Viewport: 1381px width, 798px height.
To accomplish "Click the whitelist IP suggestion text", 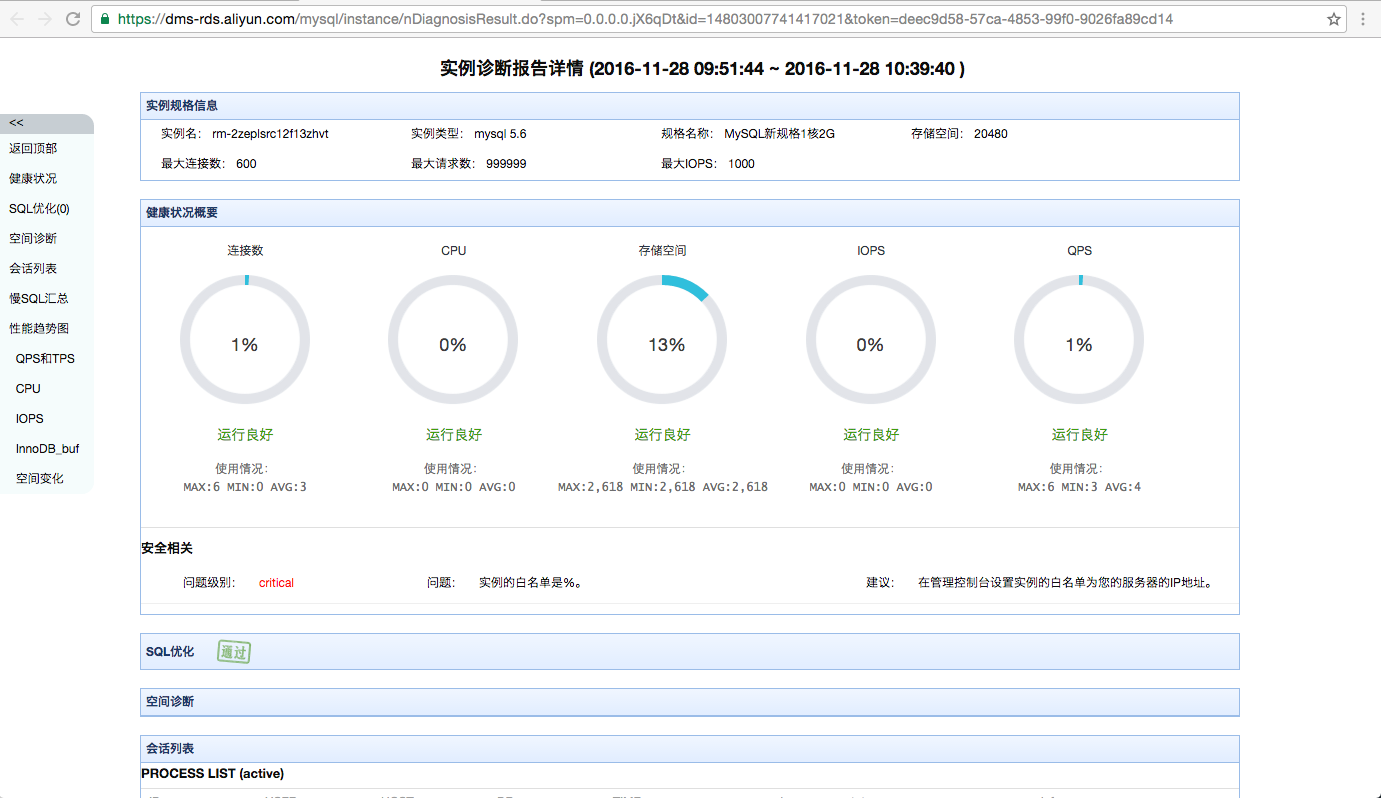I will click(1065, 583).
